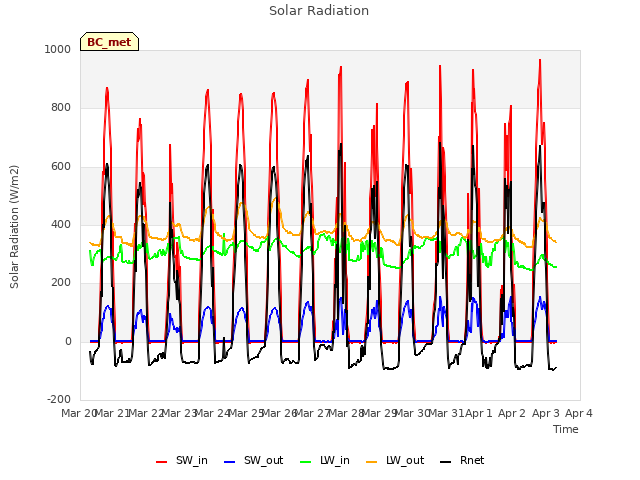The width and height of the screenshot is (640, 480).
Task: Click the Apr 2 x-axis tick label
Action: tap(512, 413)
